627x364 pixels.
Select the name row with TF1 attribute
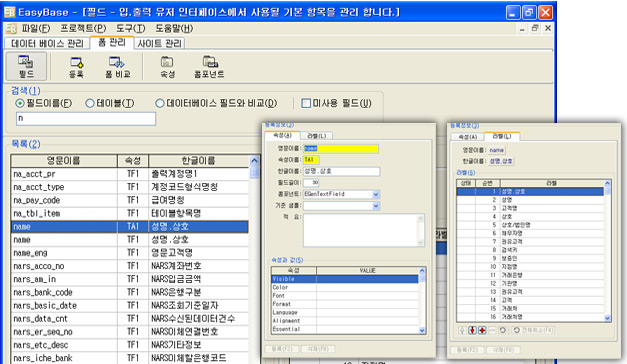(130, 240)
